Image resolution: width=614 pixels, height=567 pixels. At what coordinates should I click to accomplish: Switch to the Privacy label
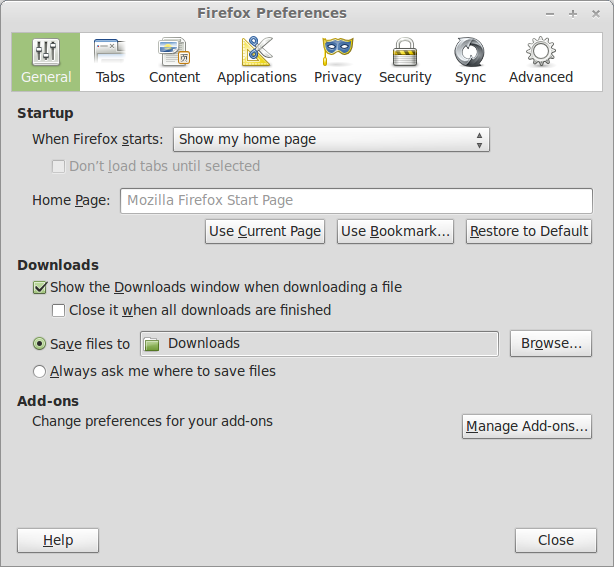tap(338, 78)
